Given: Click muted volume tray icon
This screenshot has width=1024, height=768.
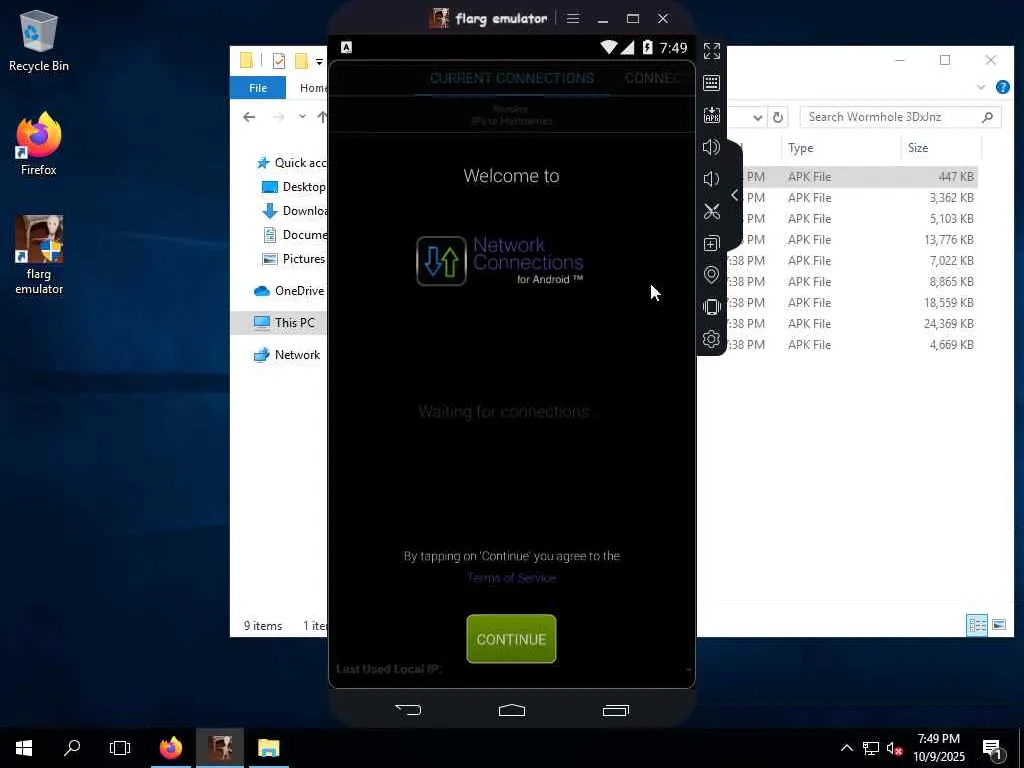Looking at the screenshot, I should click(894, 748).
